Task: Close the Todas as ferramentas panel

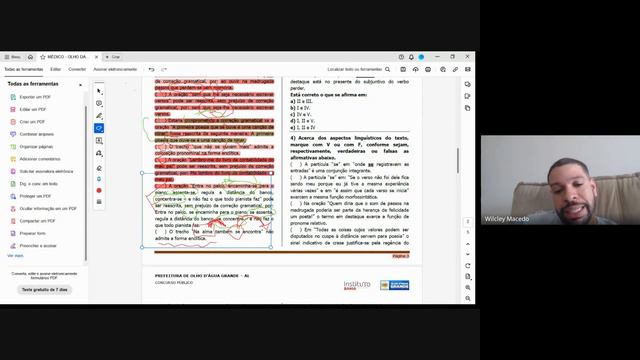Action: (x=80, y=84)
